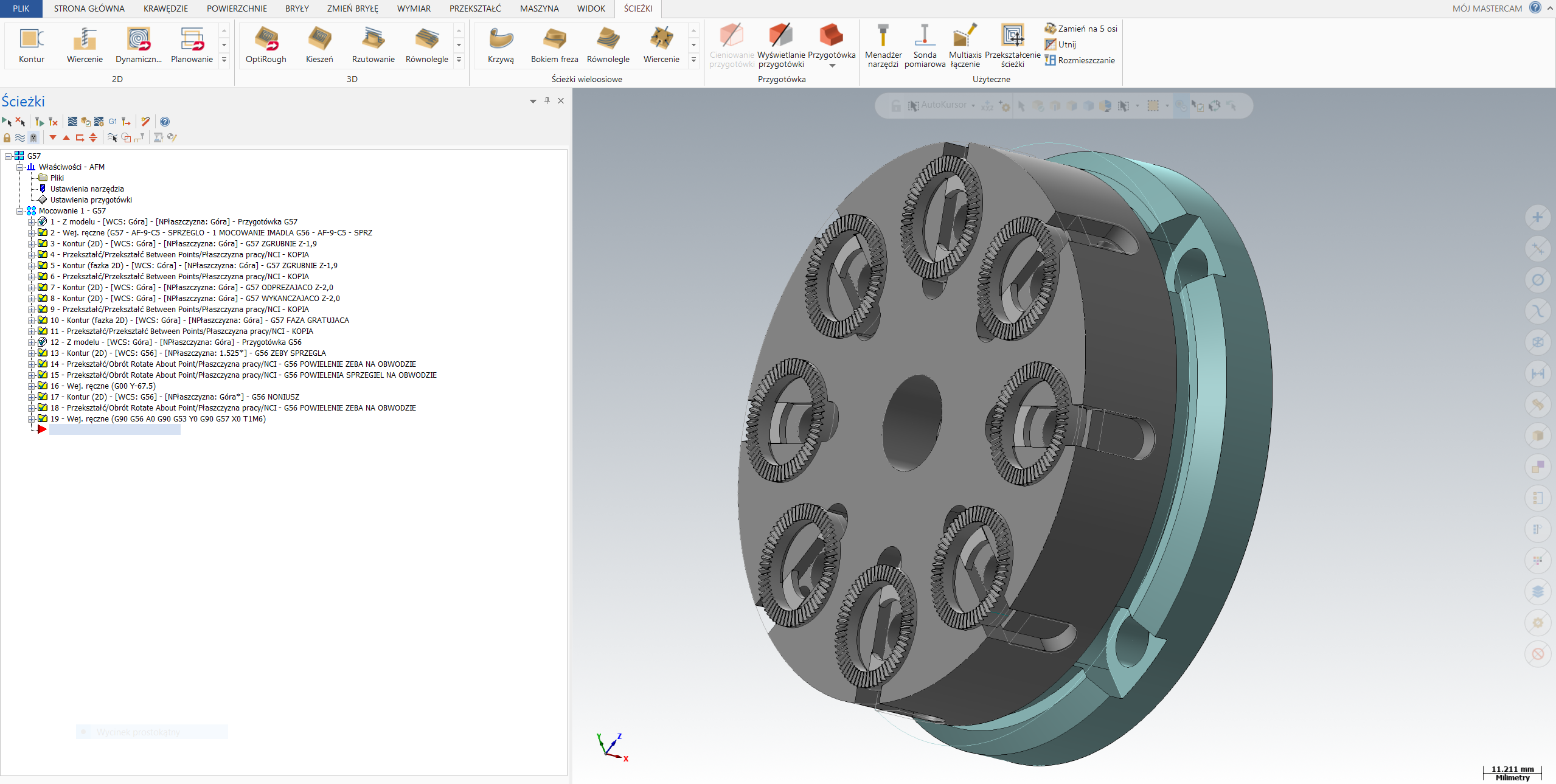Select multiaxis Równoległe toolpath
Screen dimensions: 1556x784
point(608,45)
